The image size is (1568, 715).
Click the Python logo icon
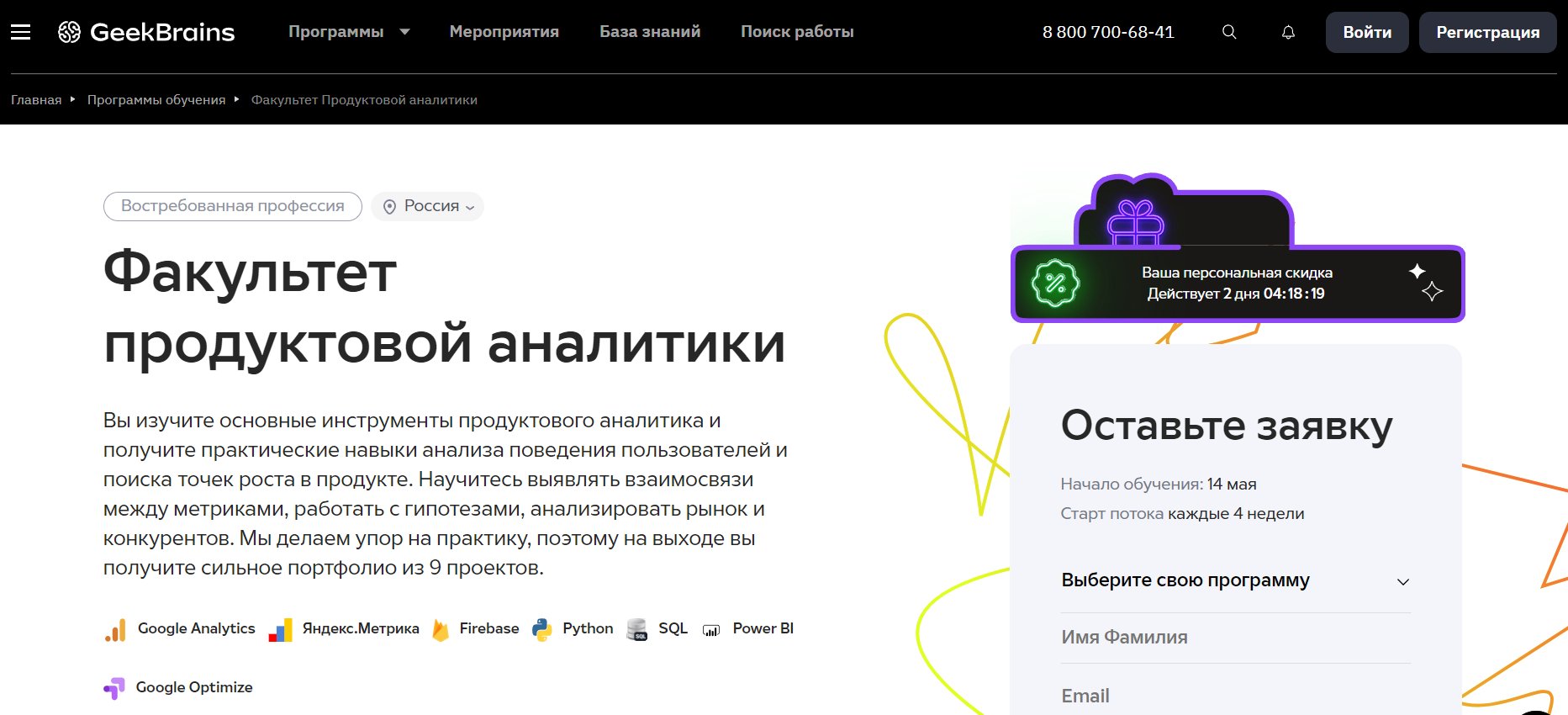[x=542, y=630]
